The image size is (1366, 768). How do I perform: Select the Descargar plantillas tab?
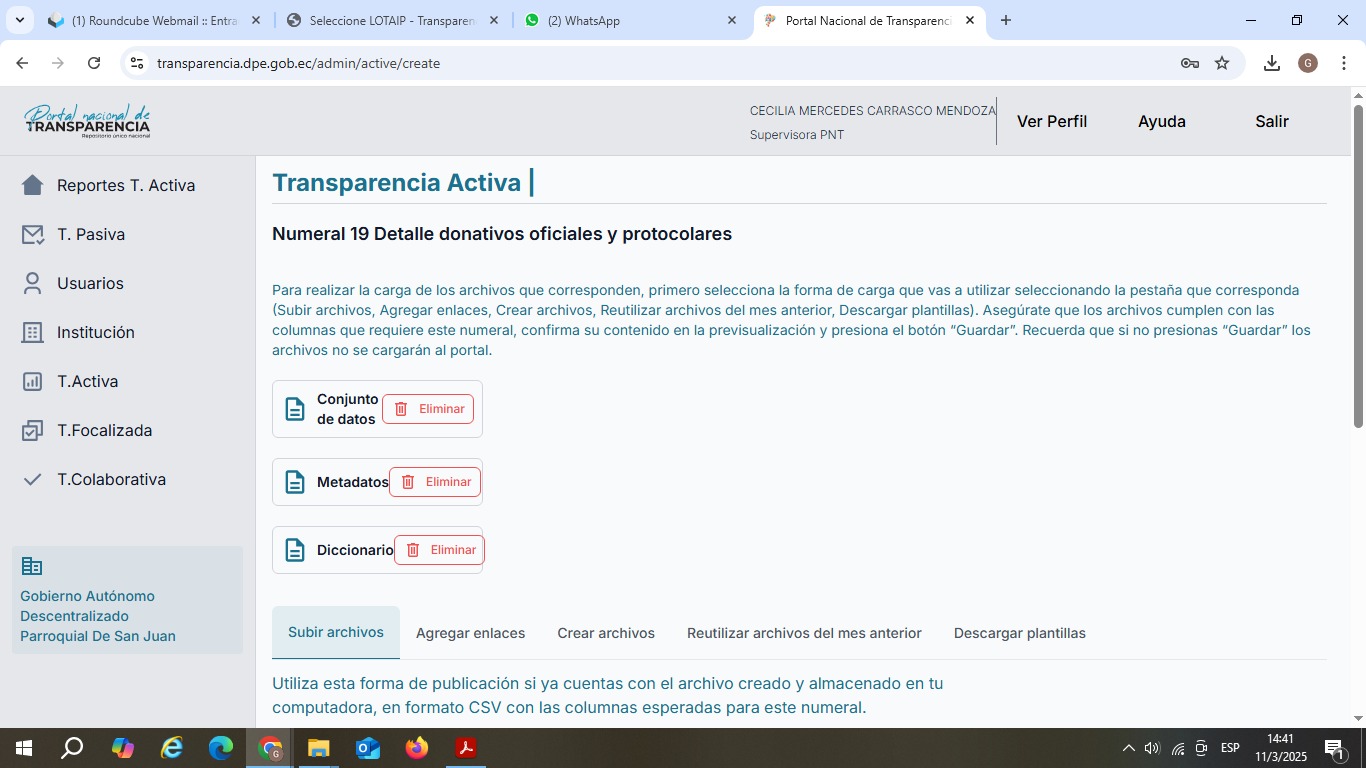(x=1019, y=633)
